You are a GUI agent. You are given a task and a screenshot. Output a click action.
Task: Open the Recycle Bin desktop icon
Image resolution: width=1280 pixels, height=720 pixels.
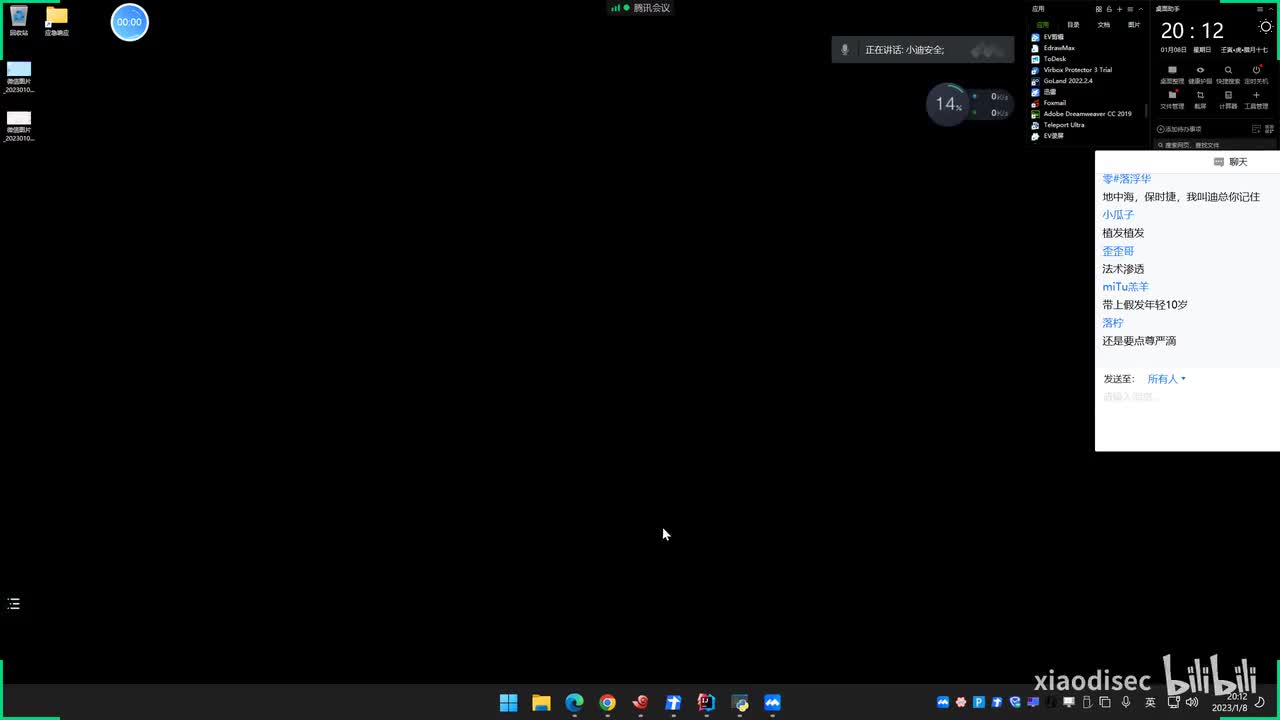(18, 20)
